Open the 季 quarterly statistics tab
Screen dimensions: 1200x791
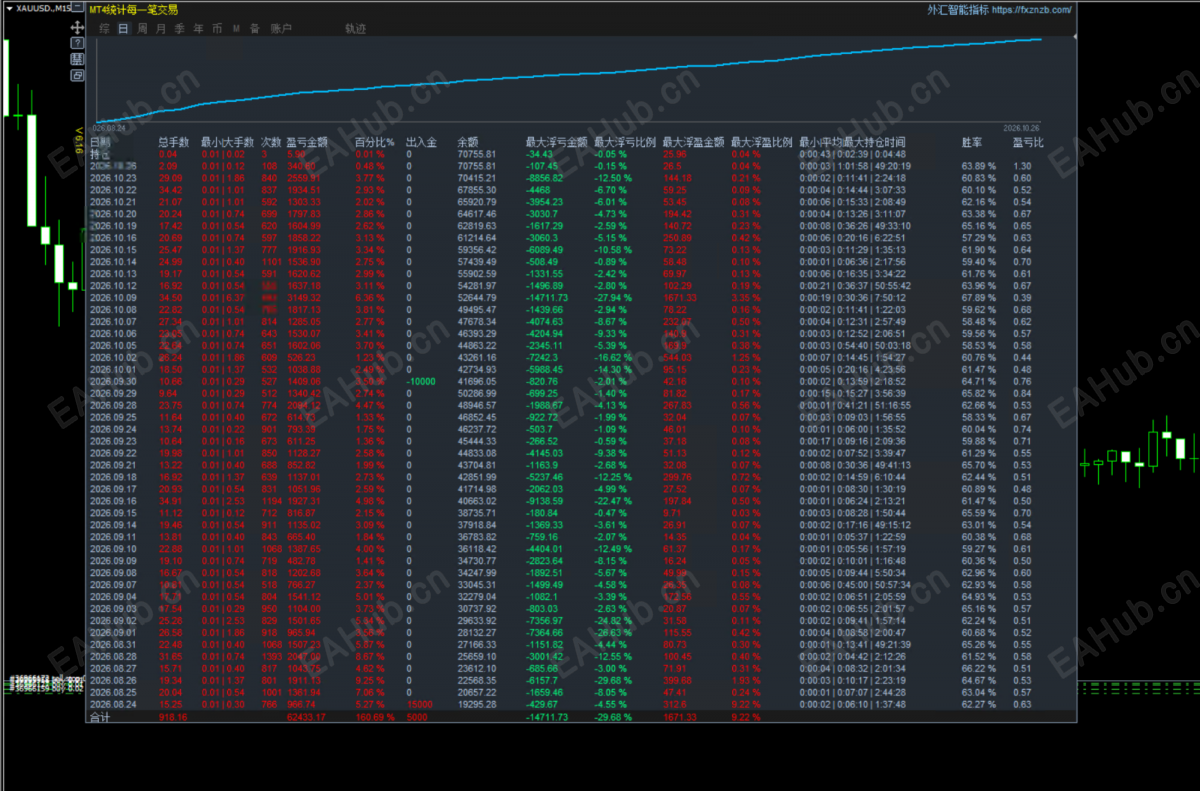coord(180,29)
